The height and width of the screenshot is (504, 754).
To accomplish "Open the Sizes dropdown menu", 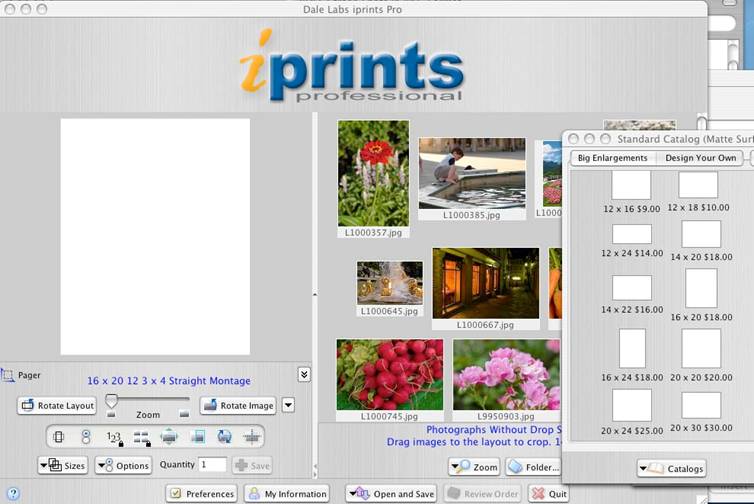I will (x=63, y=465).
